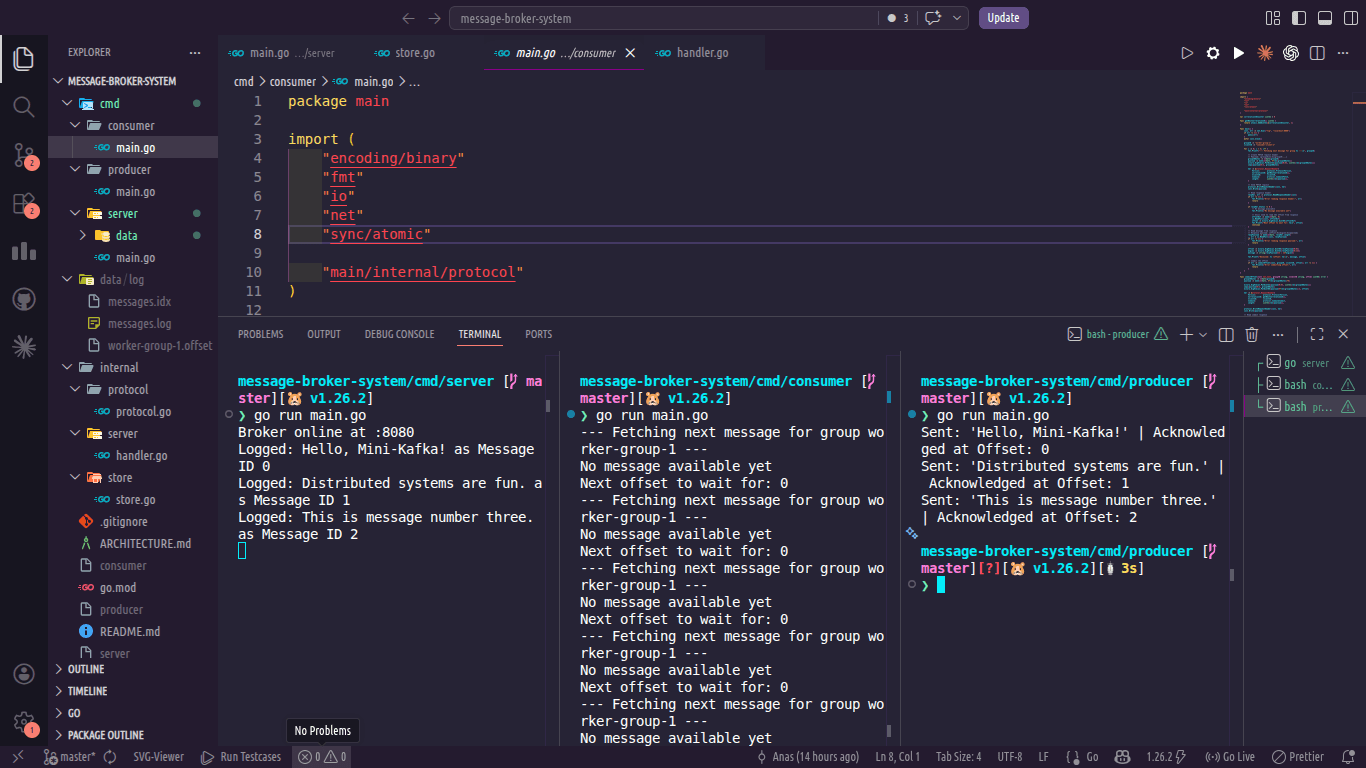Close the active main.go consumer tab
The width and height of the screenshot is (1366, 768).
click(x=630, y=53)
